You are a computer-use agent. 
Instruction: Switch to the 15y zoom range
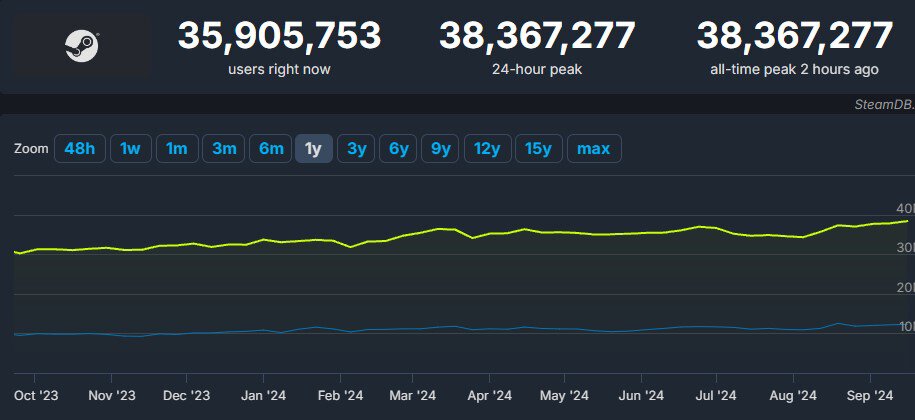tap(538, 149)
